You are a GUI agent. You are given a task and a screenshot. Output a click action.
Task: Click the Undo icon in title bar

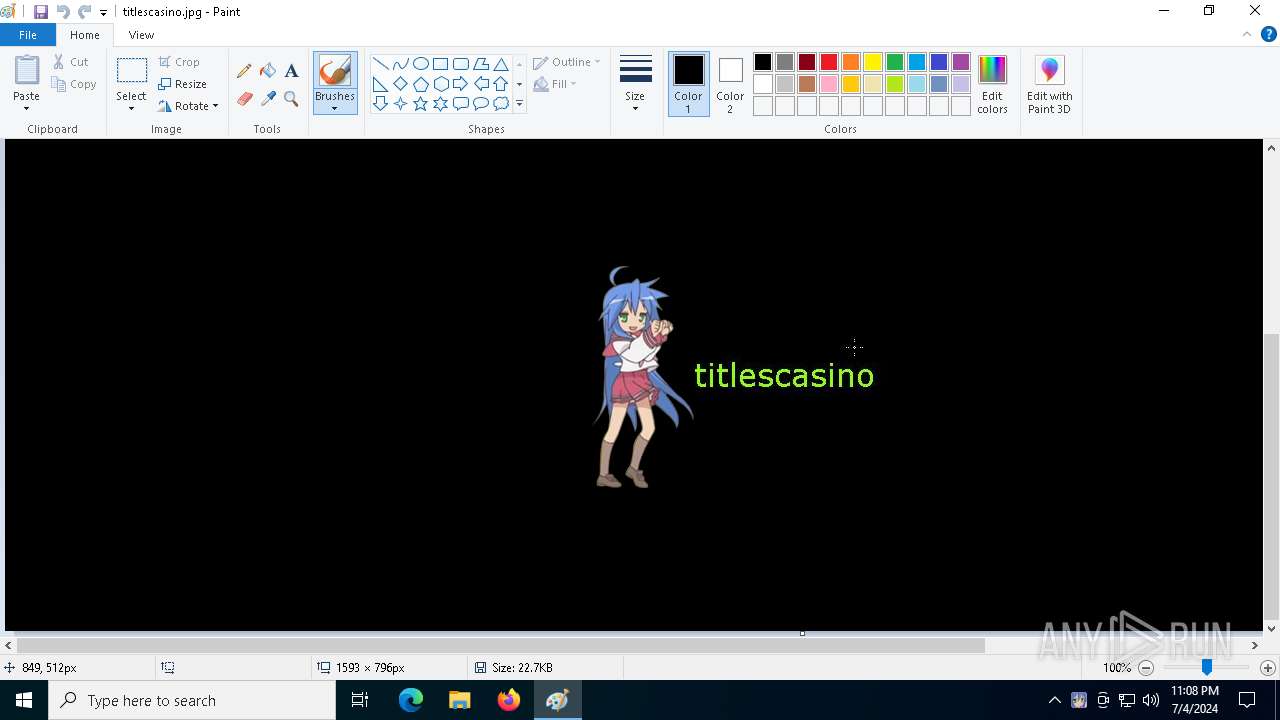click(63, 12)
